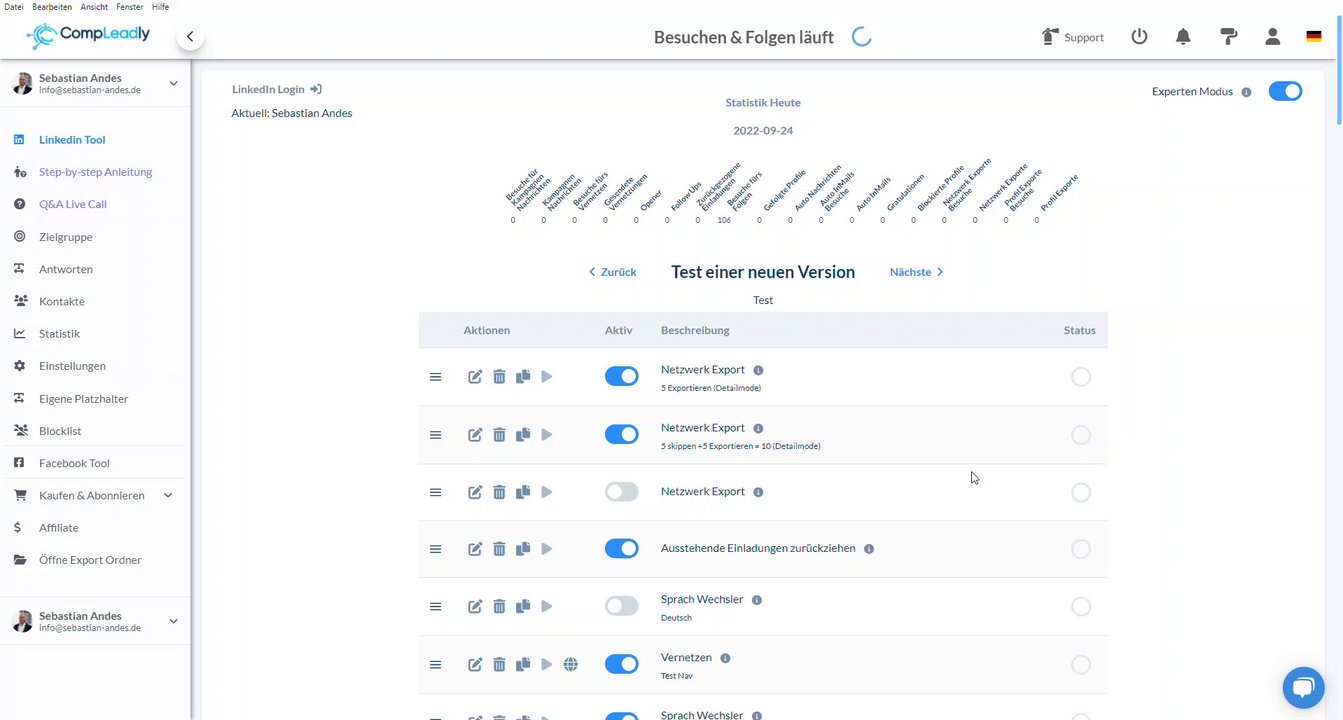Click the globe icon on Vernetzen row
Screen dimensions: 1343x720
pyautogui.click(x=571, y=665)
